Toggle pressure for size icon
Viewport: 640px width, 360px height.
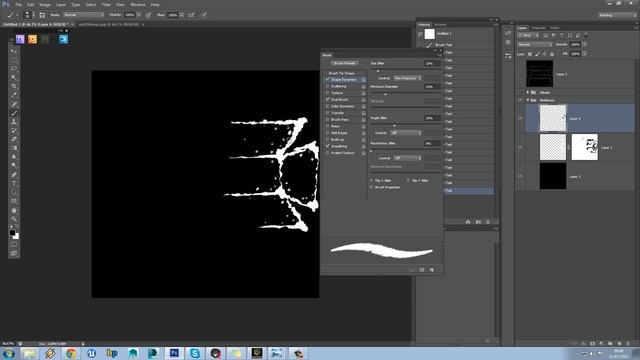(x=204, y=15)
